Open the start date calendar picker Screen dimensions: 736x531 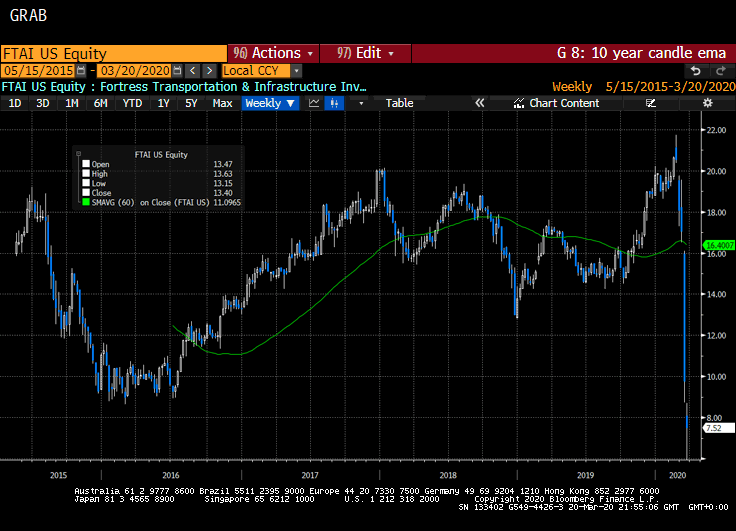tap(80, 71)
